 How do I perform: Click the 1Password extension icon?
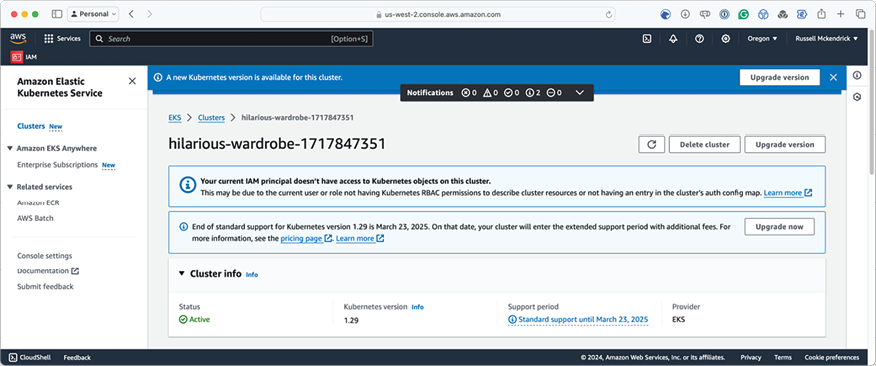click(x=724, y=14)
